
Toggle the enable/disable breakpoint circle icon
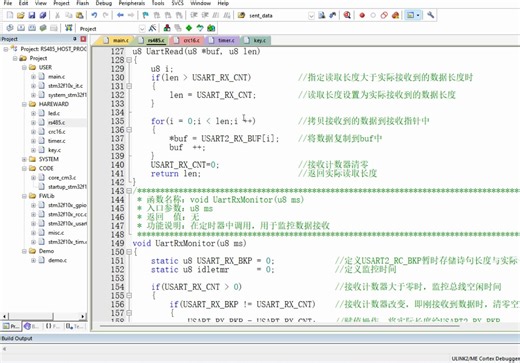(x=373, y=15)
